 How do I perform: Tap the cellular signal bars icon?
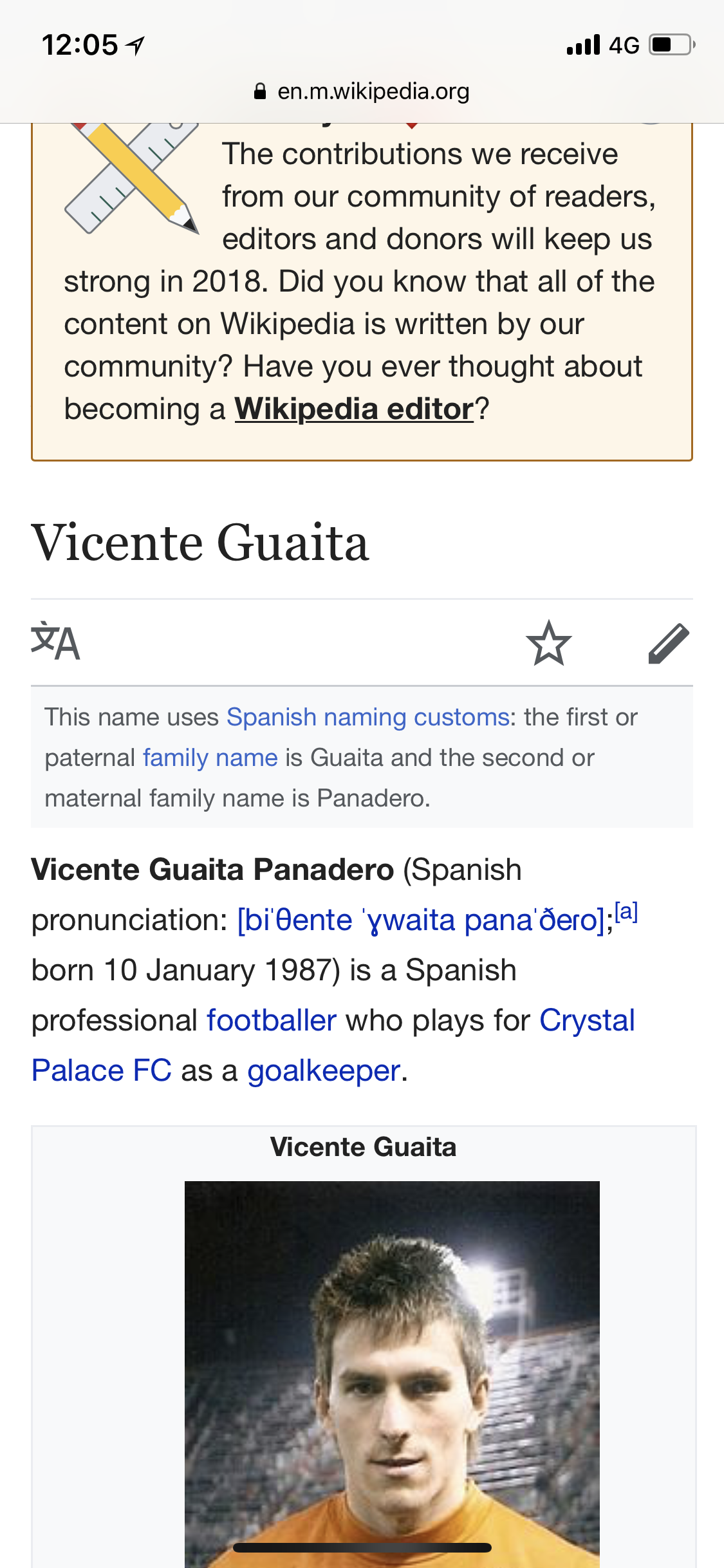point(583,45)
